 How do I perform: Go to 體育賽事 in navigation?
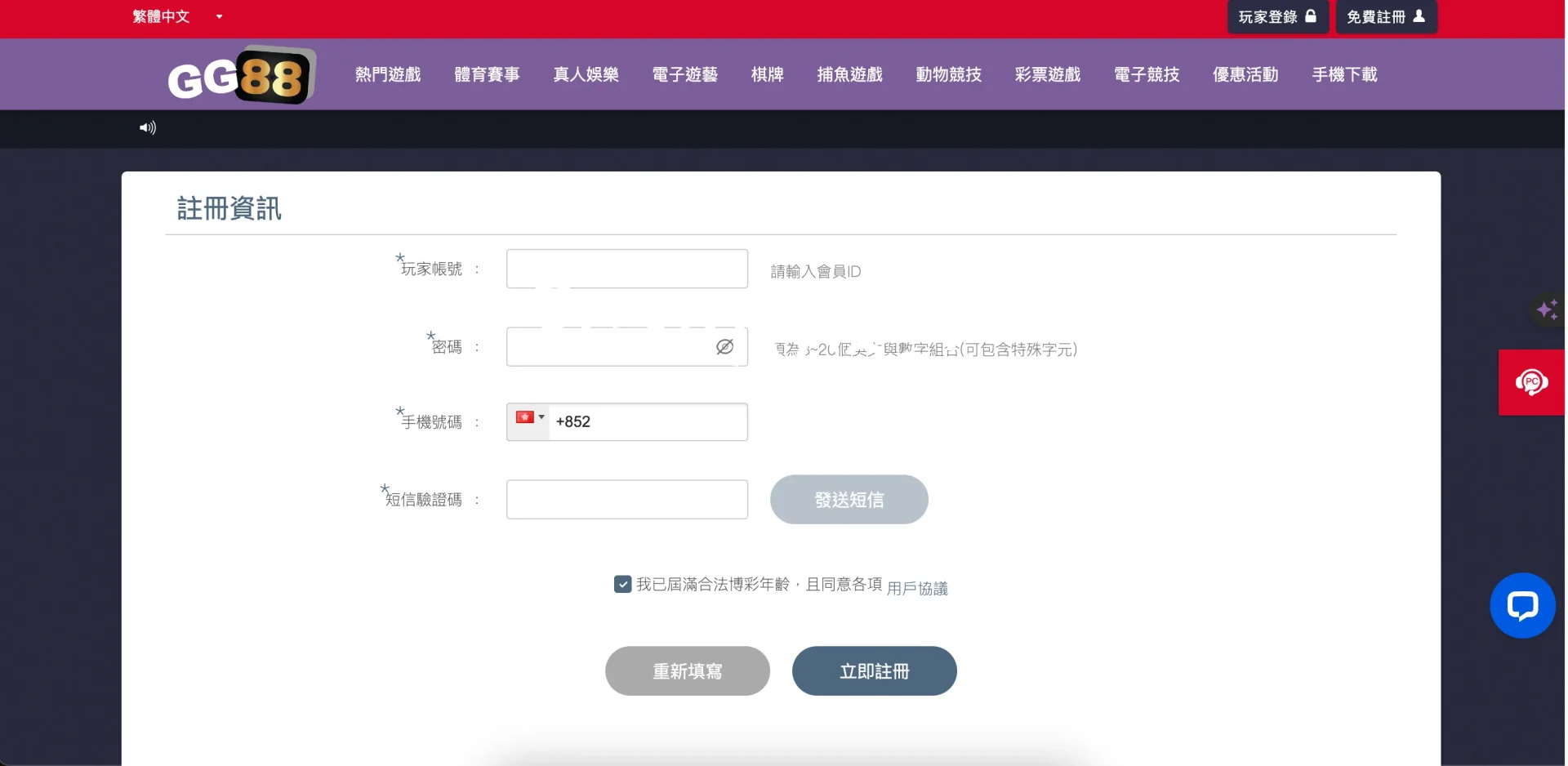(x=487, y=75)
